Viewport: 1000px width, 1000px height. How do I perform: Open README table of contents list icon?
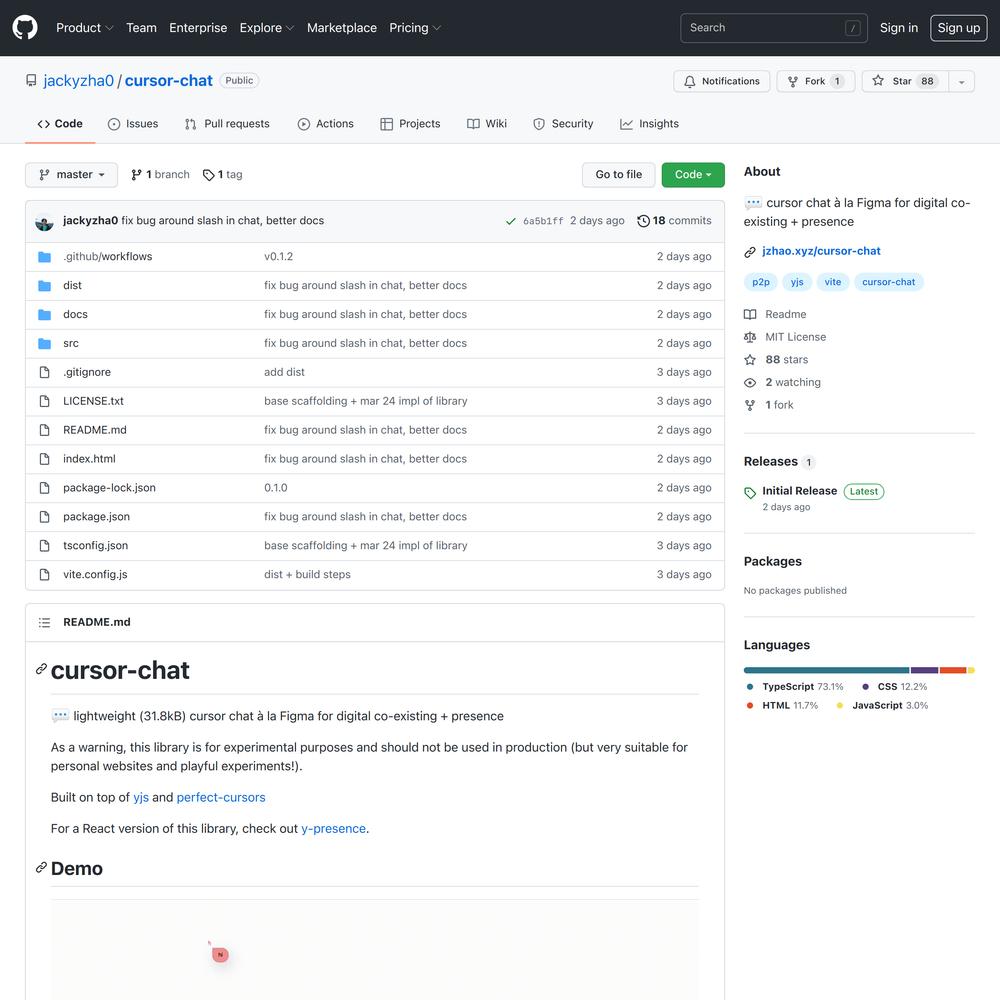[x=44, y=622]
